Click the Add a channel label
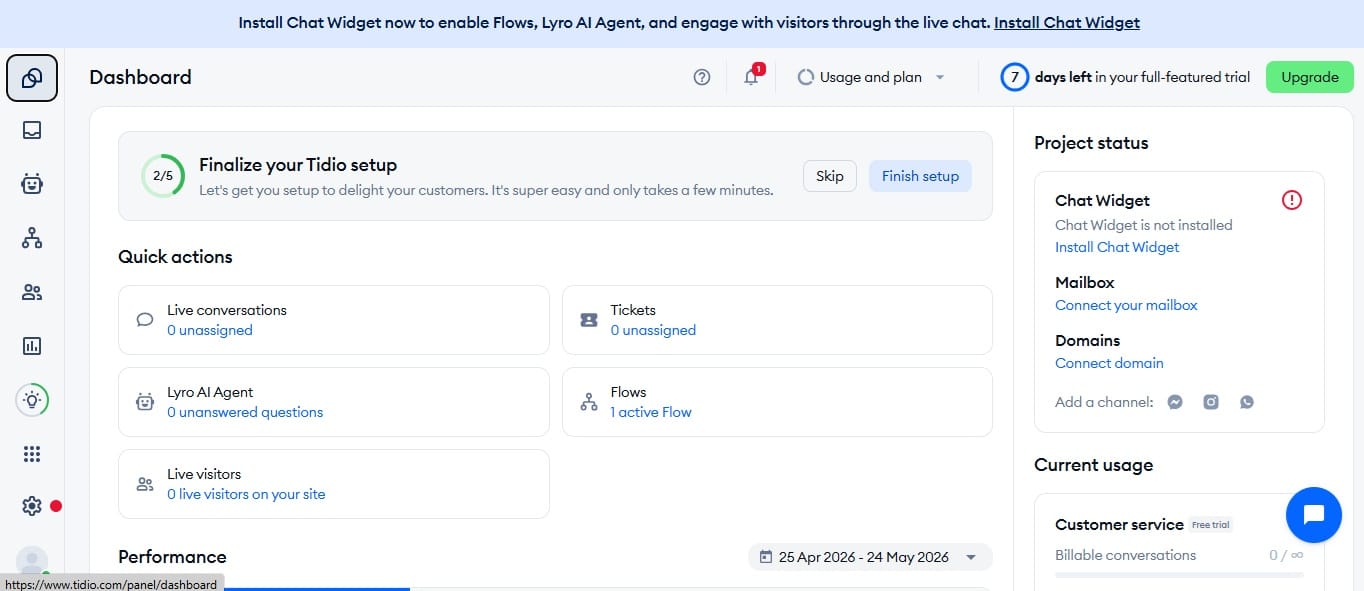 tap(1104, 402)
